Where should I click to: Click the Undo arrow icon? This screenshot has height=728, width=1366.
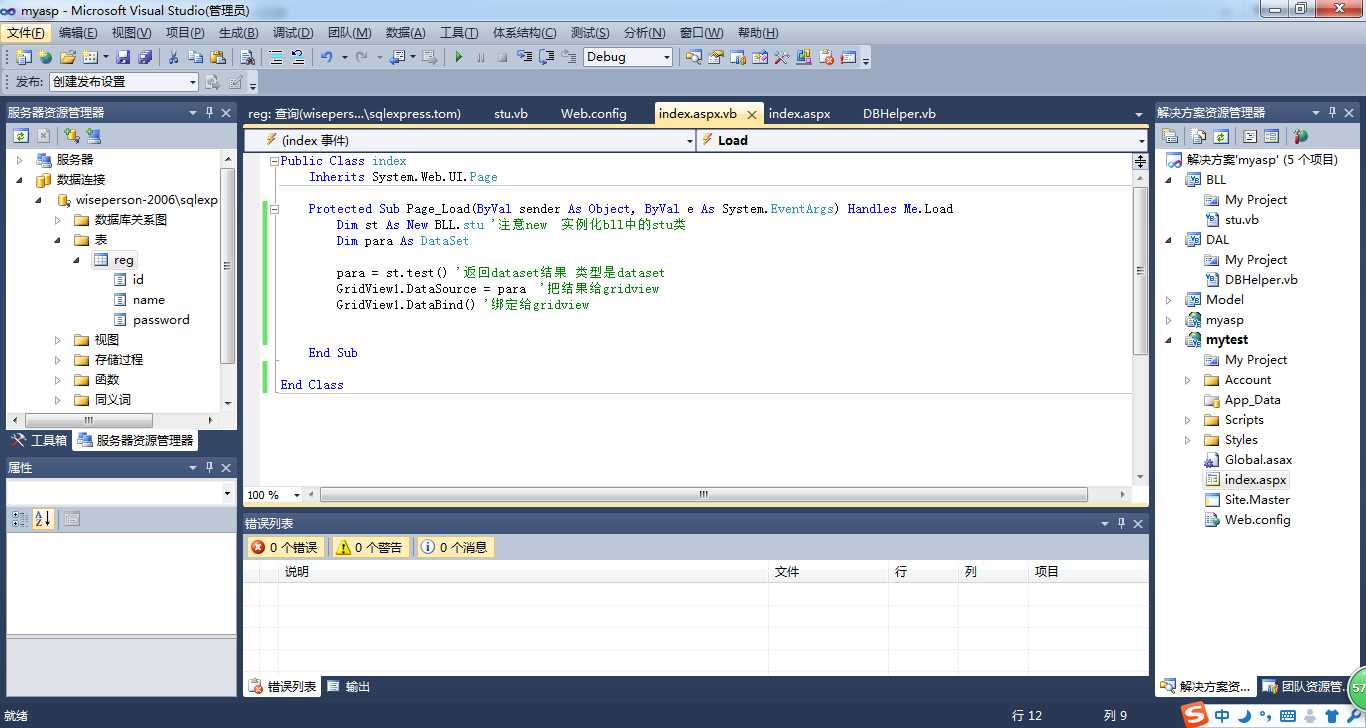click(326, 57)
